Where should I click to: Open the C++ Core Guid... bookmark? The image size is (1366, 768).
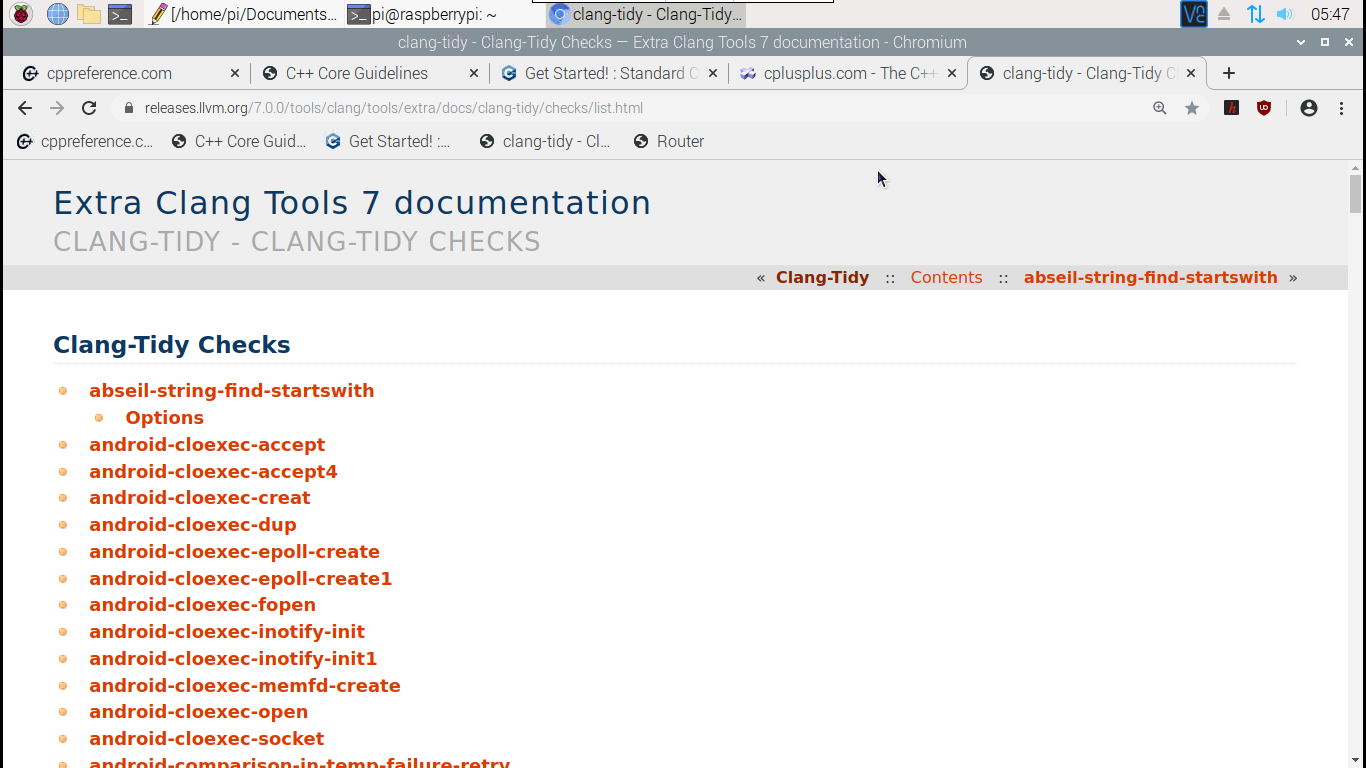(x=240, y=141)
